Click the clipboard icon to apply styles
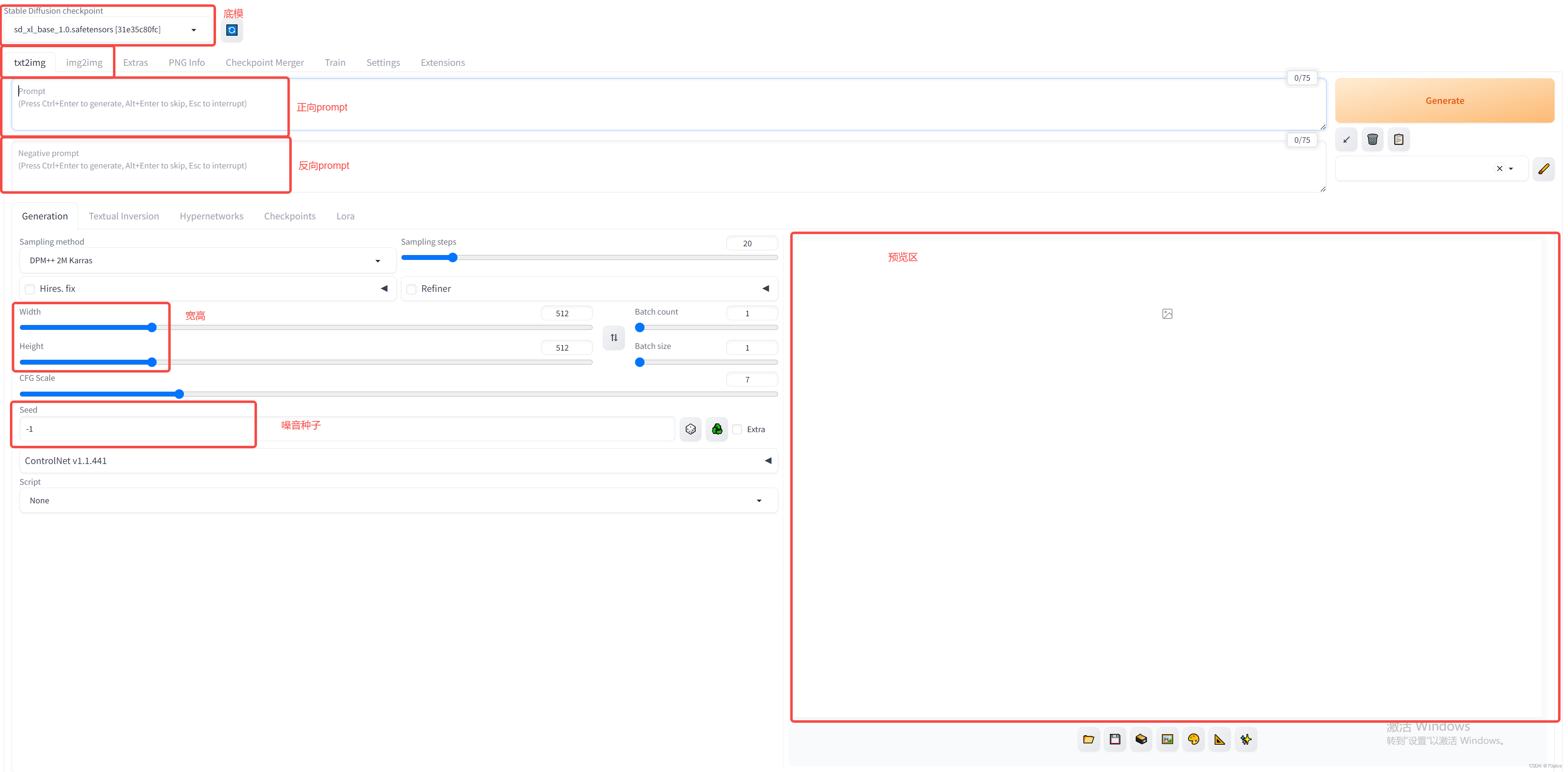 [1399, 139]
